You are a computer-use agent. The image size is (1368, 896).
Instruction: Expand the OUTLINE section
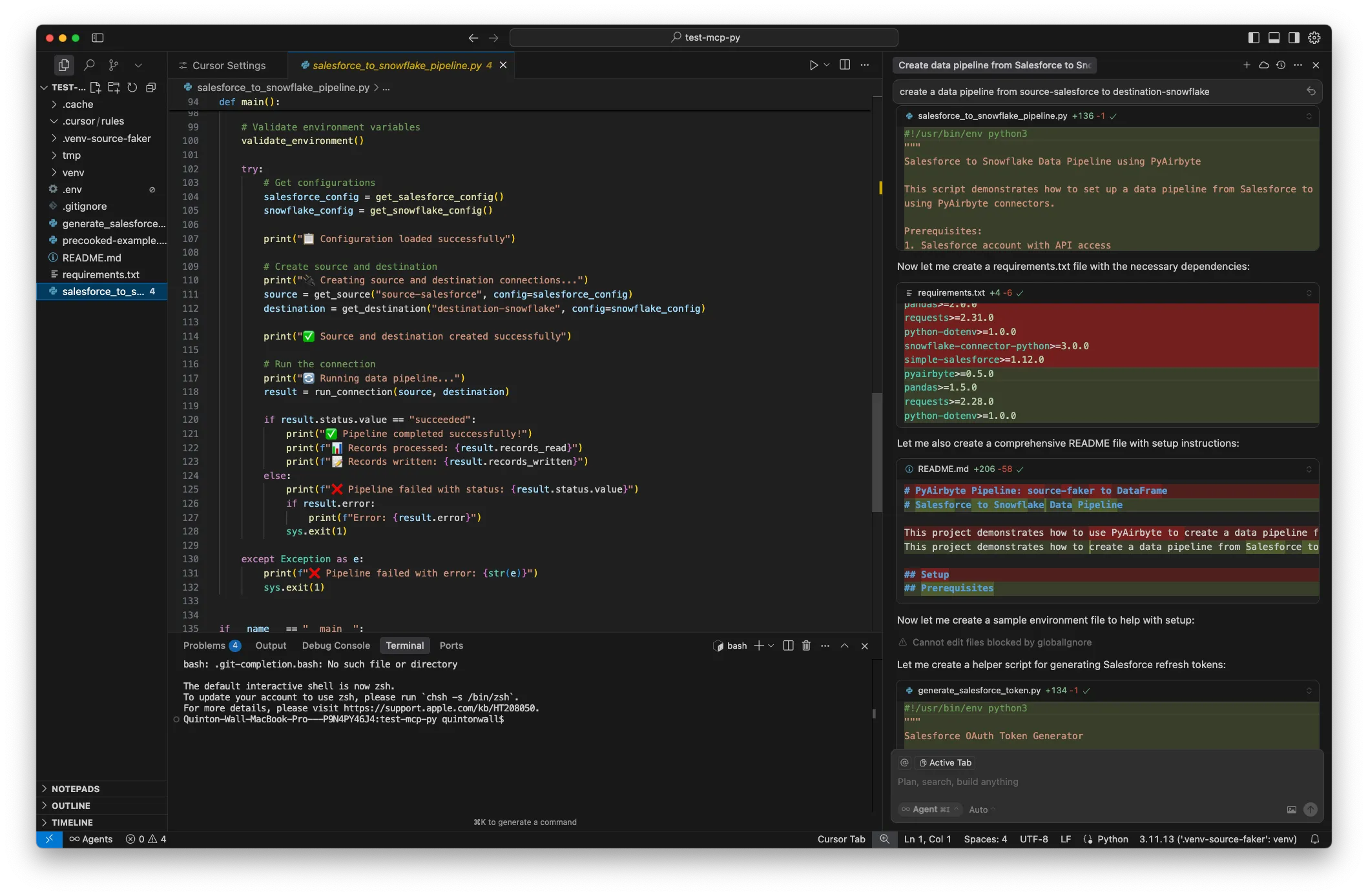(x=71, y=806)
